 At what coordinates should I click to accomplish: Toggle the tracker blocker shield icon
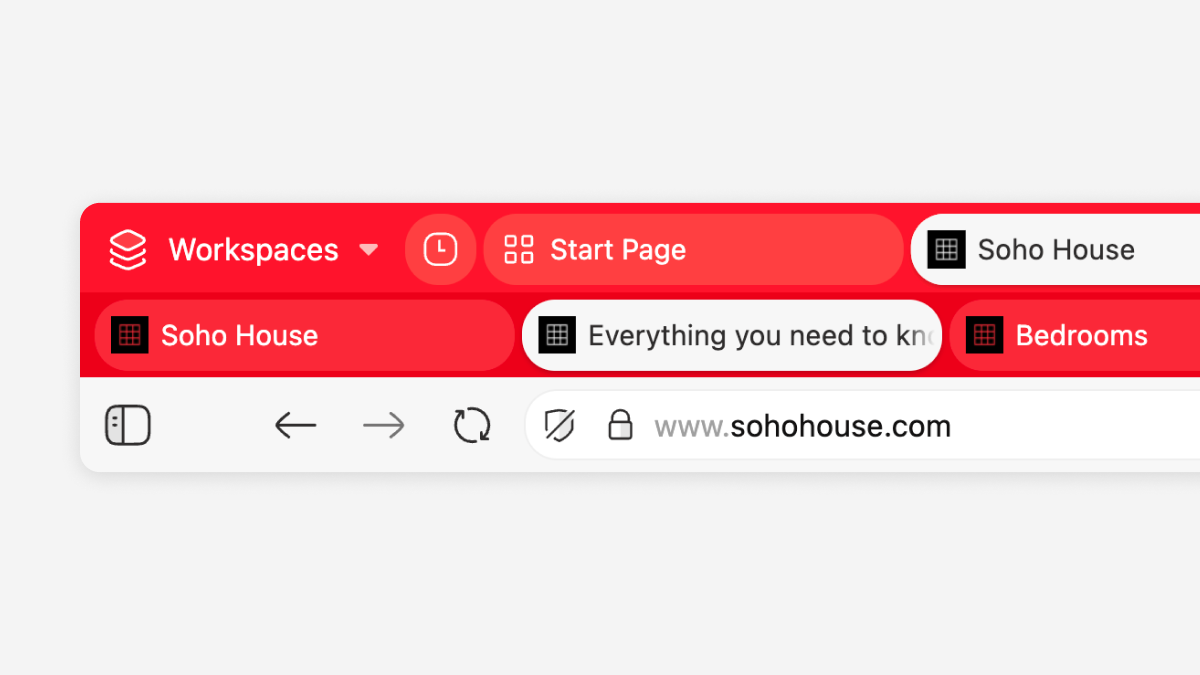click(x=560, y=426)
